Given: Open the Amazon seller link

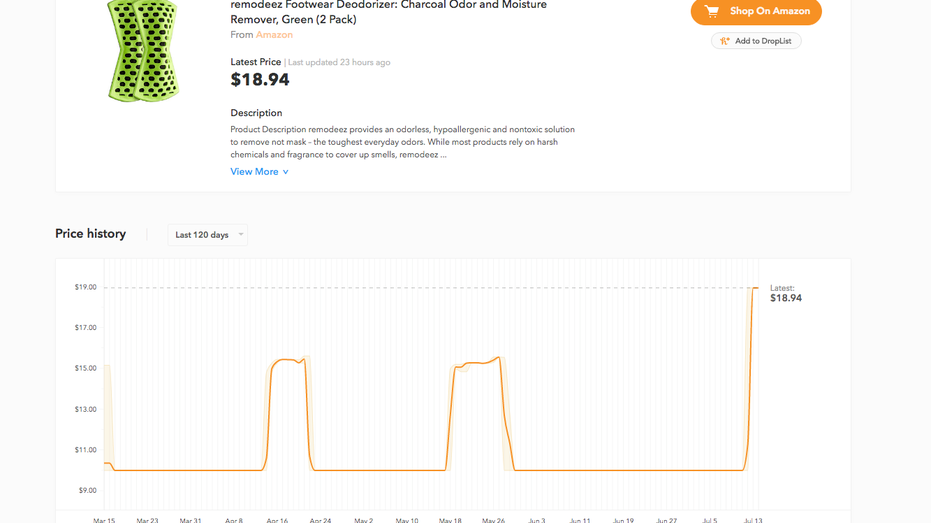Looking at the screenshot, I should click(x=274, y=34).
